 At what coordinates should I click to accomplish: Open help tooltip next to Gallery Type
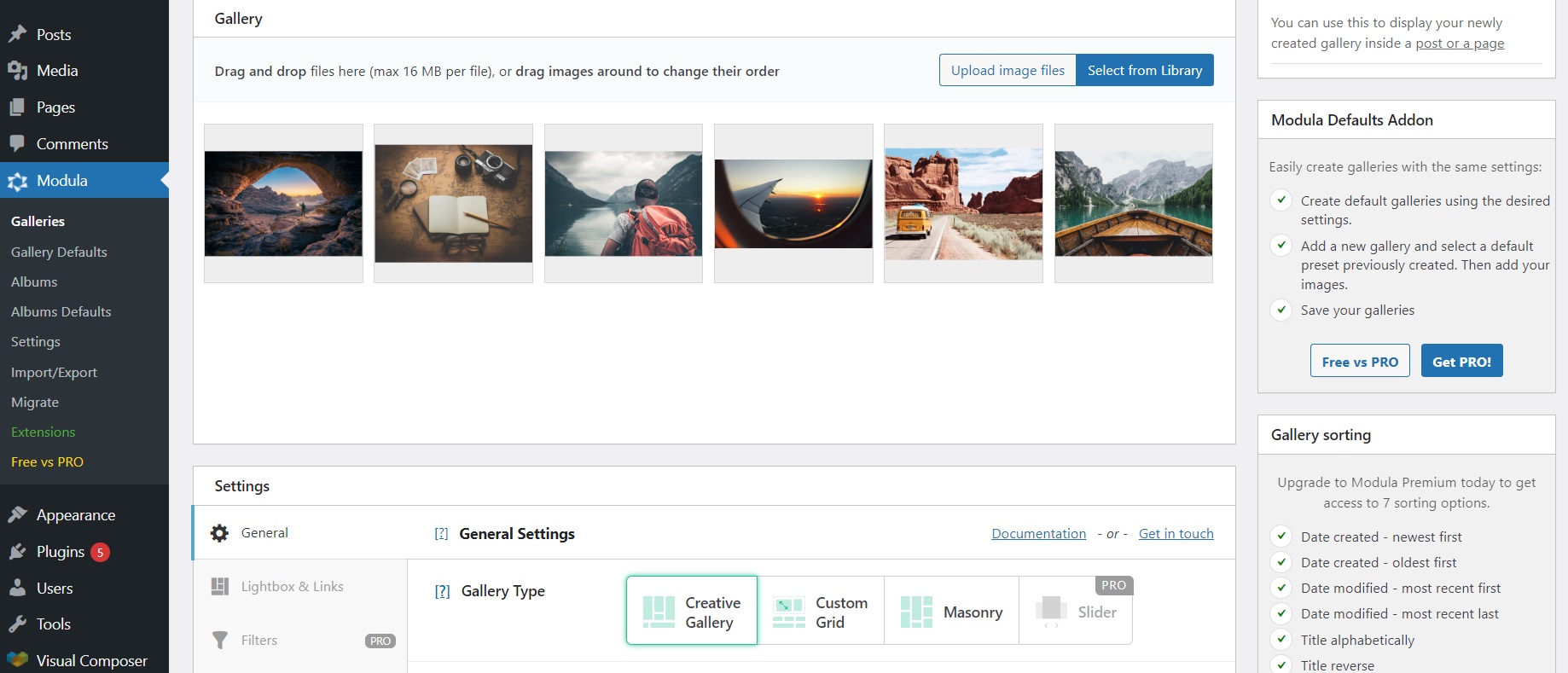pyautogui.click(x=442, y=591)
